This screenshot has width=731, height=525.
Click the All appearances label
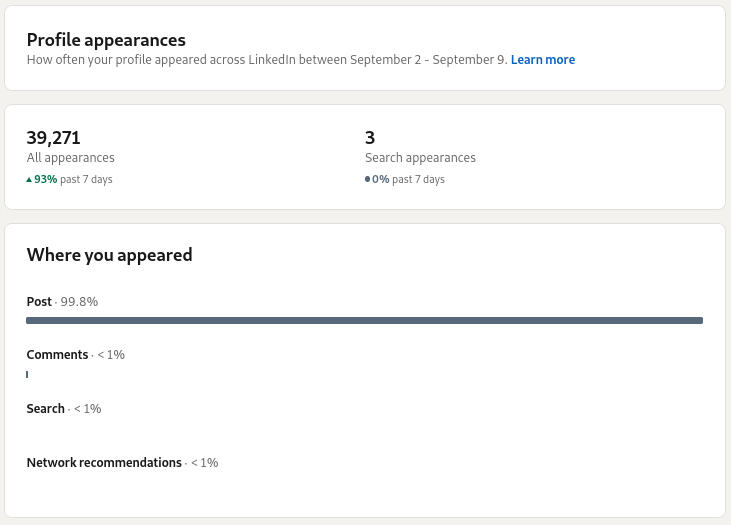point(70,158)
